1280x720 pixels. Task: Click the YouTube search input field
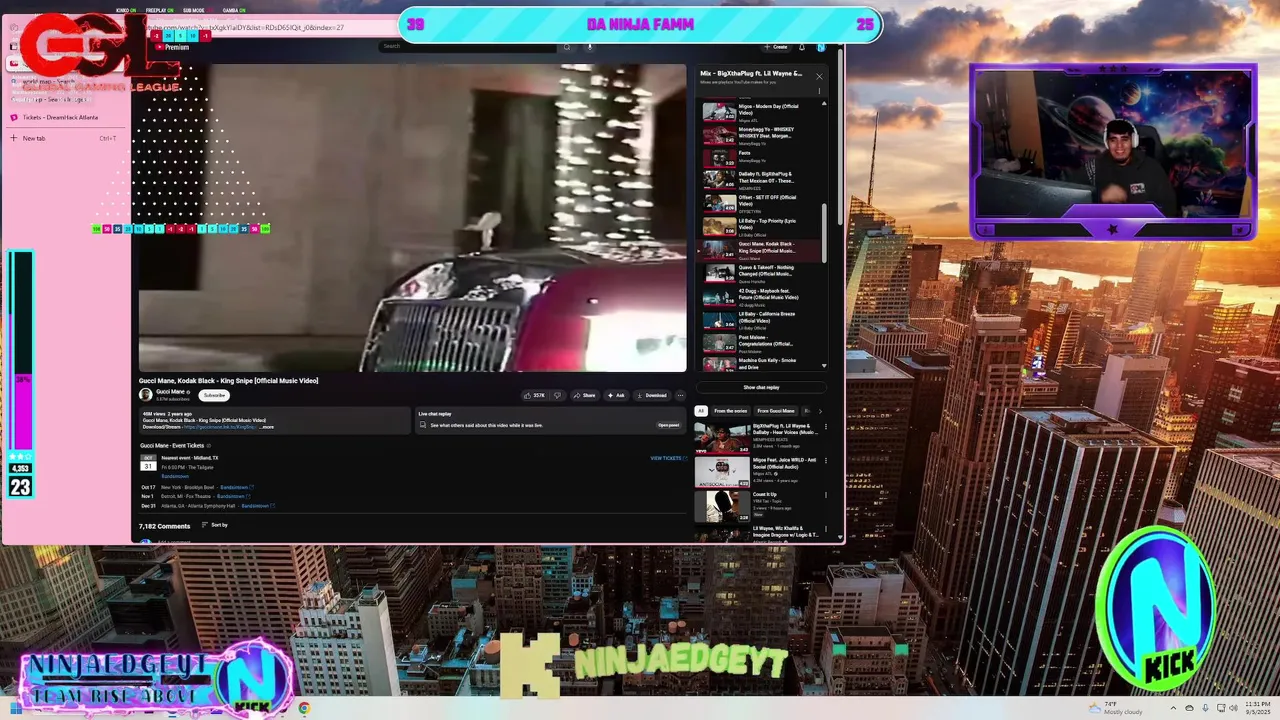point(467,46)
